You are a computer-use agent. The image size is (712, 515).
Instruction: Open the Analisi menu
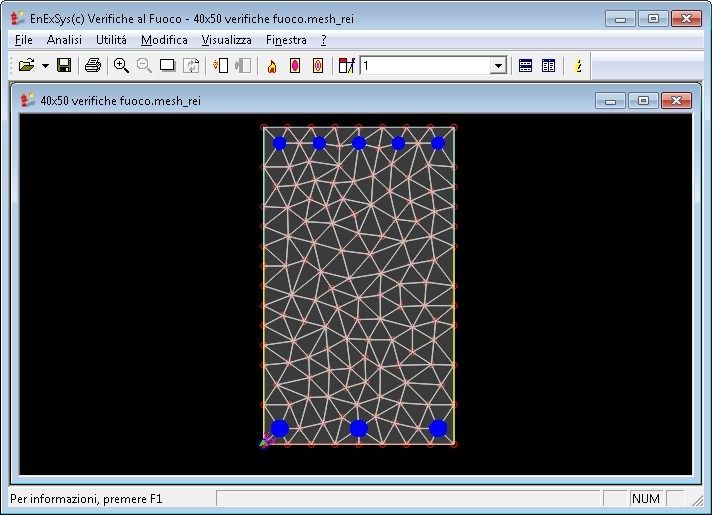64,40
